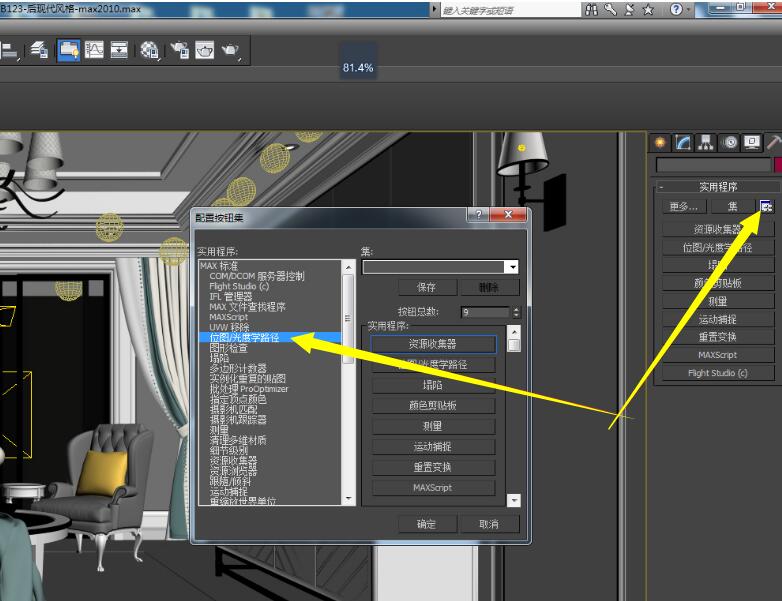
Task: Click the wrench icon in title bar
Action: 610,9
